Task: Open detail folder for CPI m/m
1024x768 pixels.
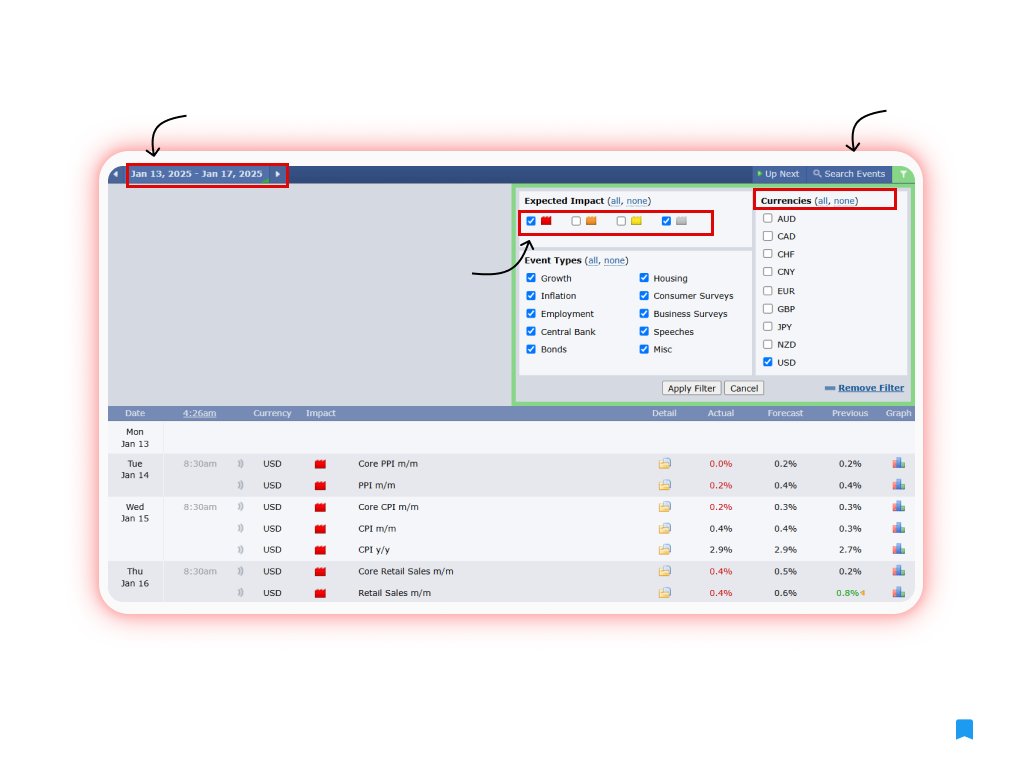Action: pos(664,528)
